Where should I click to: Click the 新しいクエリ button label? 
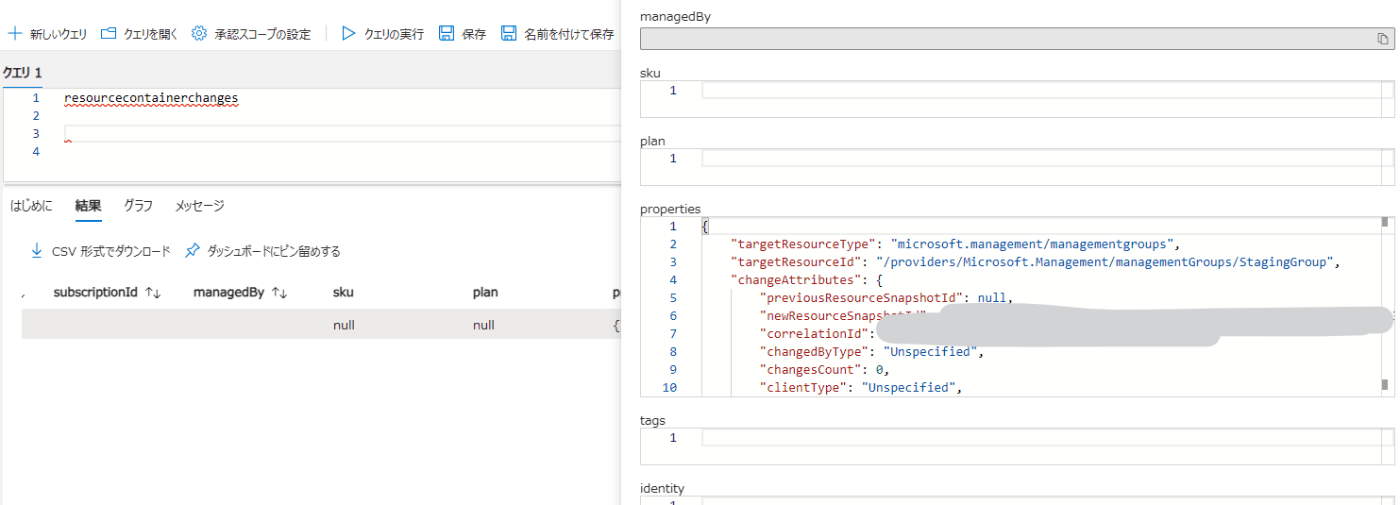point(59,34)
